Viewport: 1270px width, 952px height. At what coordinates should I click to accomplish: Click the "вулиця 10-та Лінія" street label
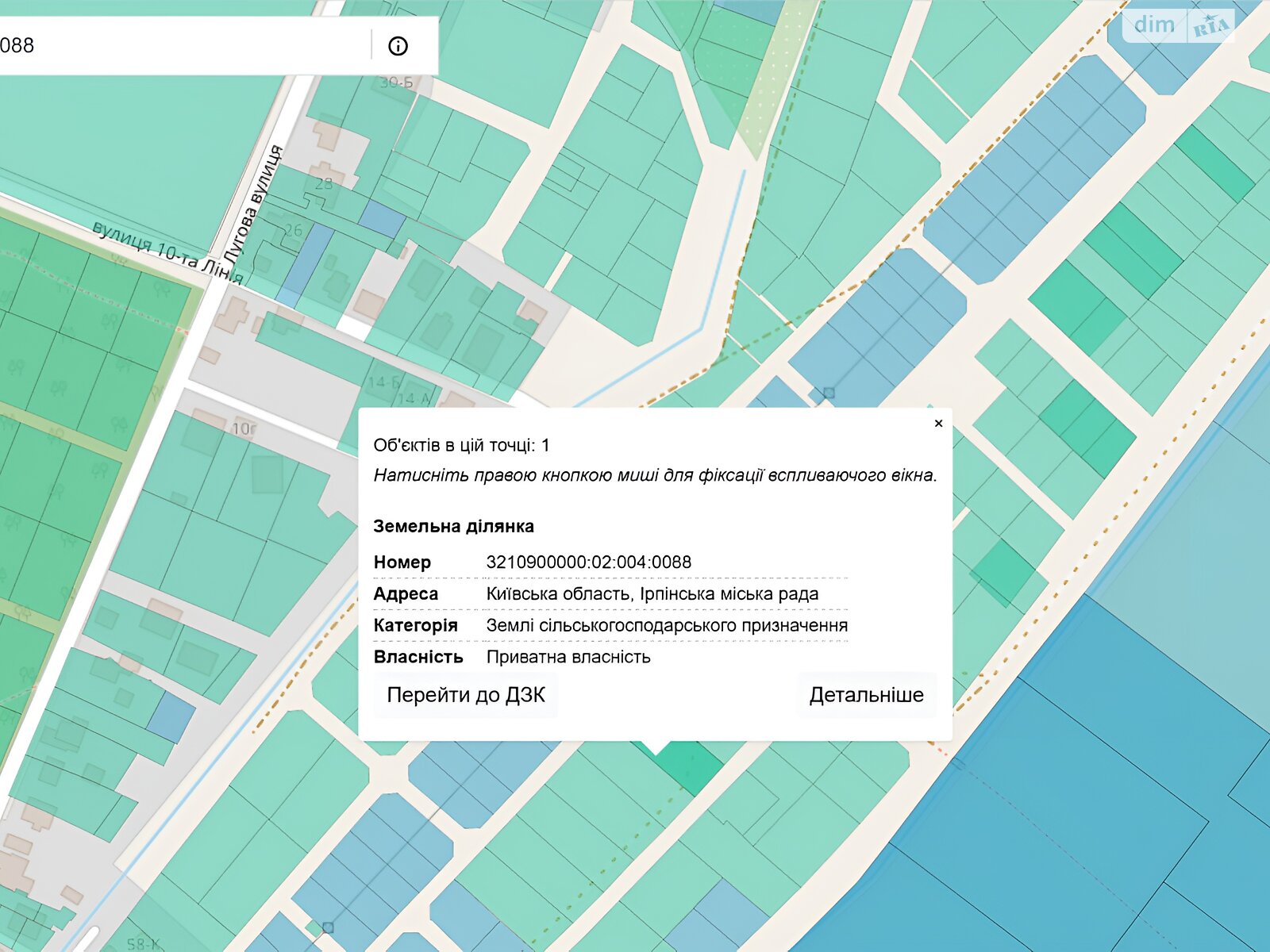167,253
